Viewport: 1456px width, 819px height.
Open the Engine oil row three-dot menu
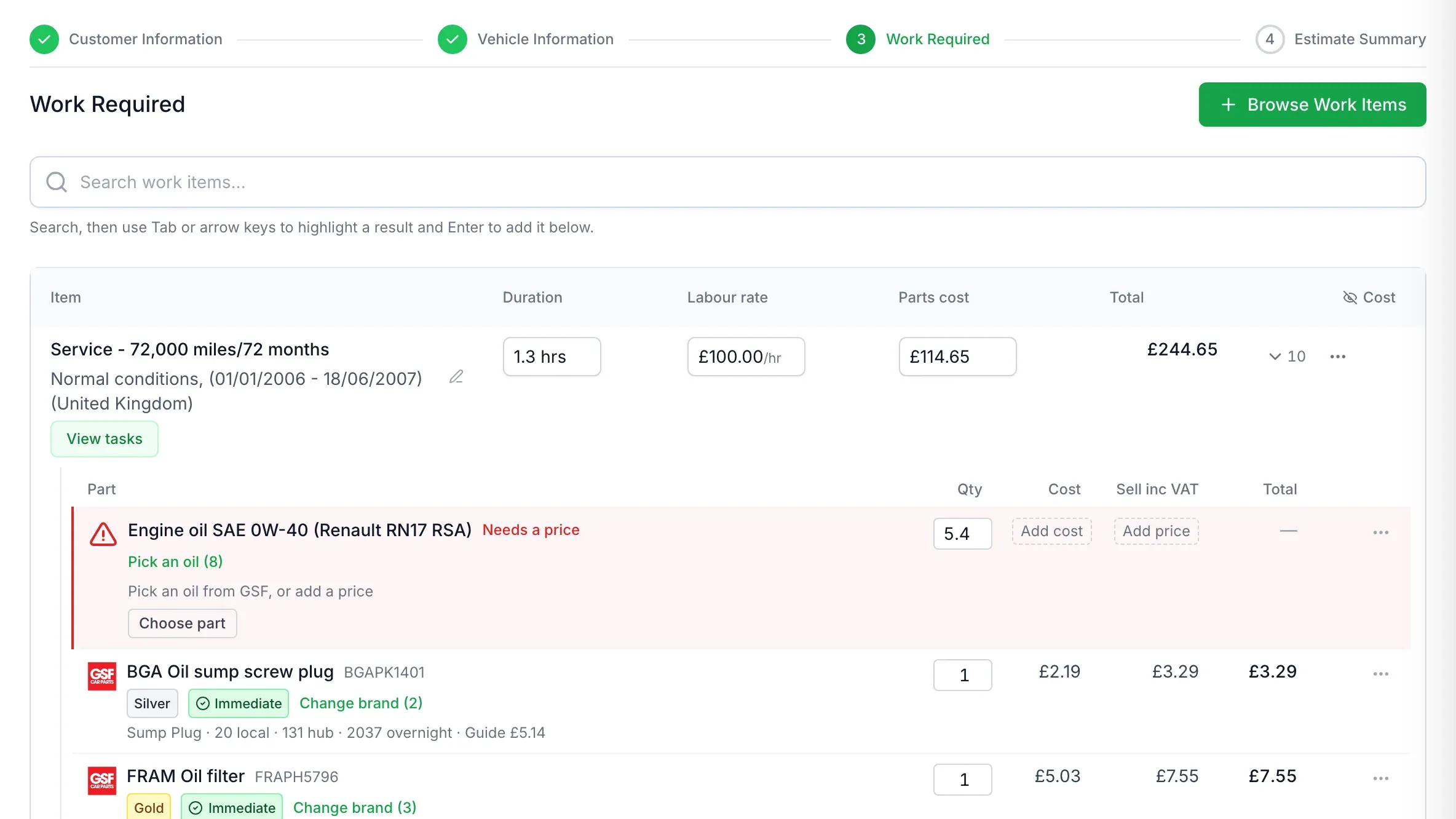[1381, 532]
